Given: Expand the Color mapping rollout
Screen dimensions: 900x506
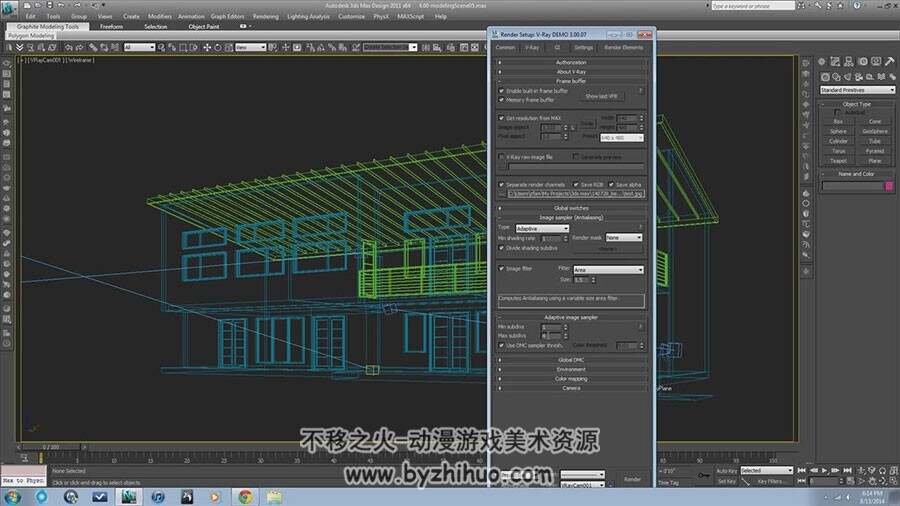Looking at the screenshot, I should (572, 379).
